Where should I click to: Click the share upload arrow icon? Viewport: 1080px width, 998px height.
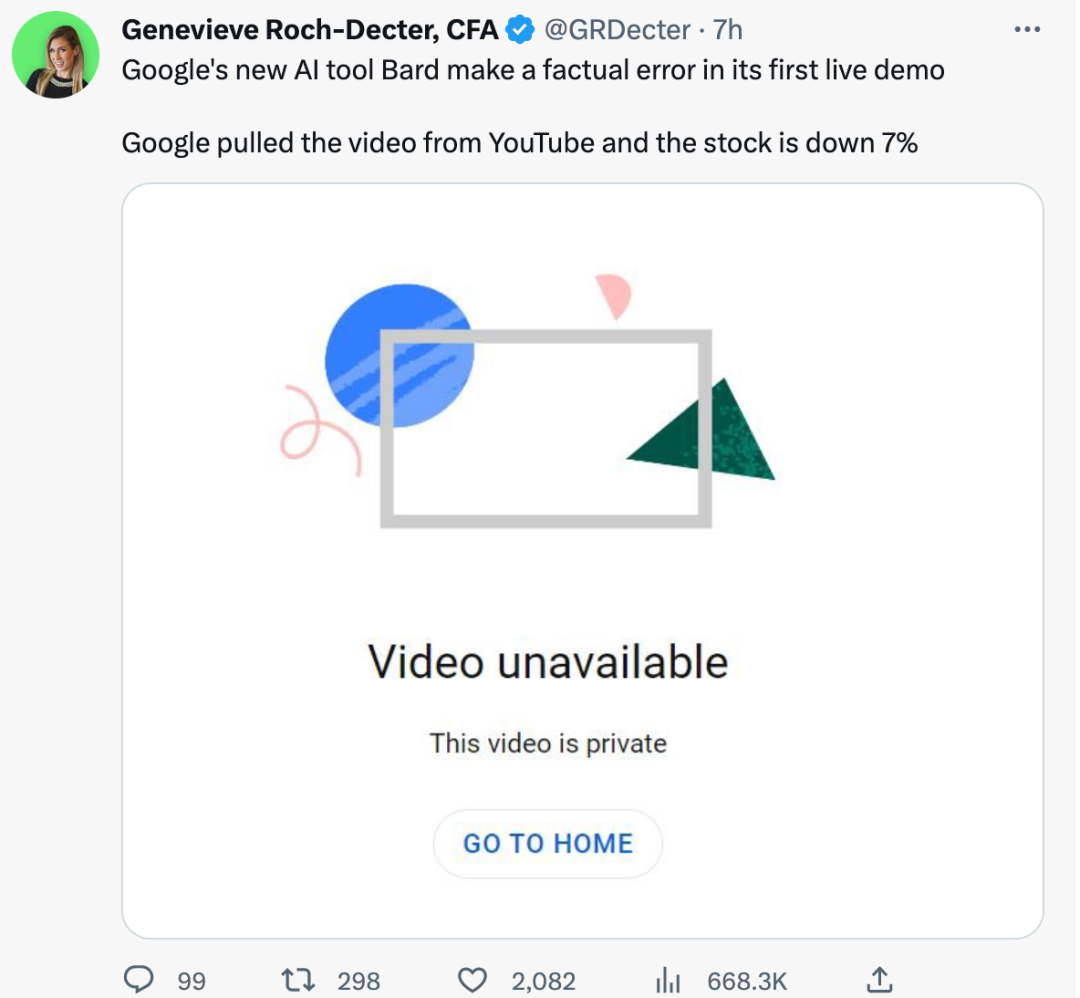[x=880, y=980]
